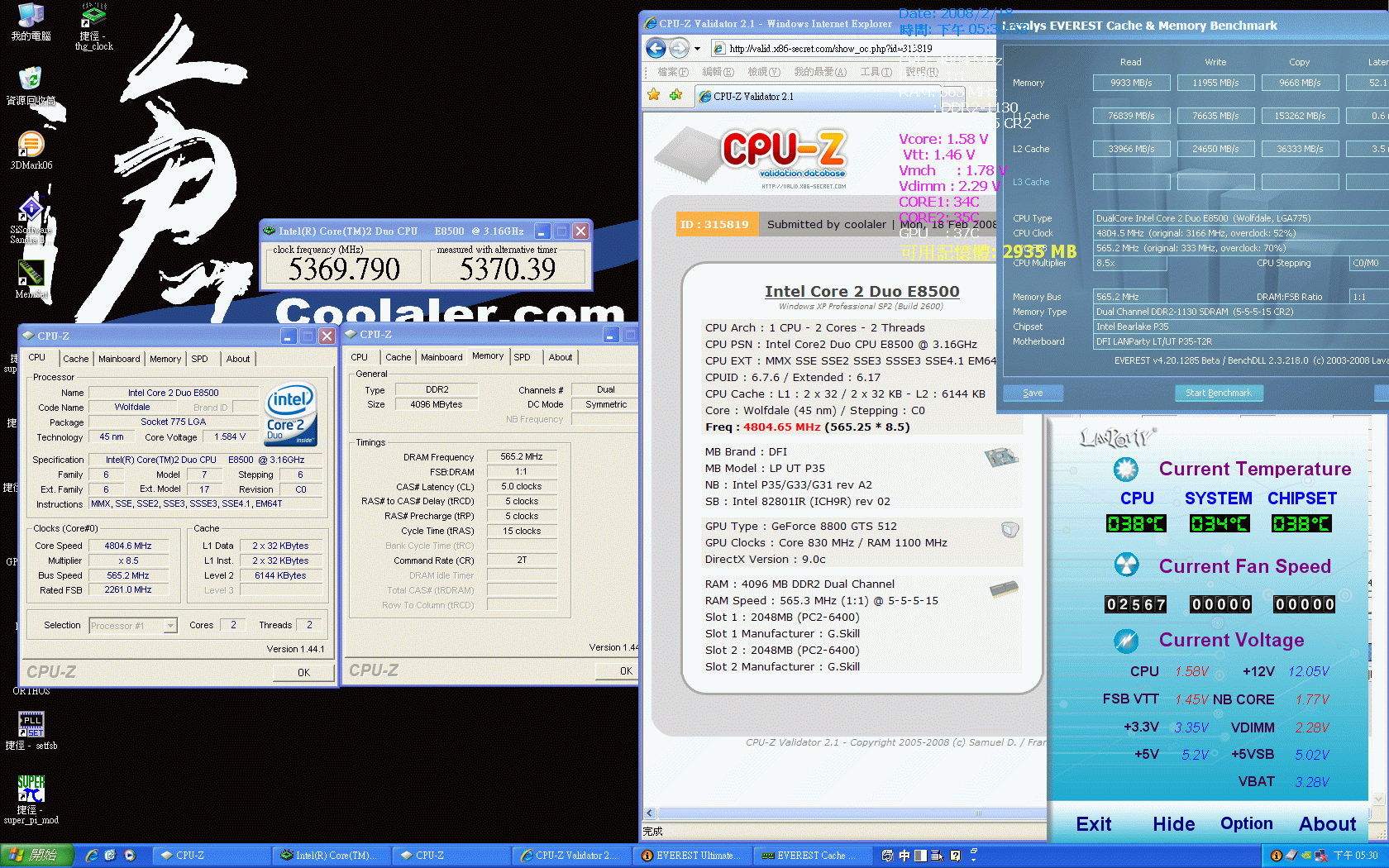
Task: Click Save in EVEREST benchmark window
Action: point(1033,393)
